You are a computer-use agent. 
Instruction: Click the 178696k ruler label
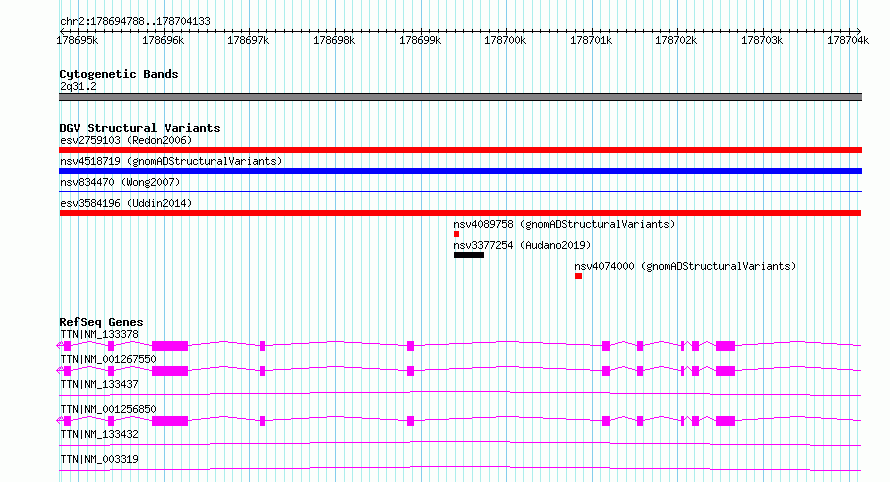tap(163, 40)
